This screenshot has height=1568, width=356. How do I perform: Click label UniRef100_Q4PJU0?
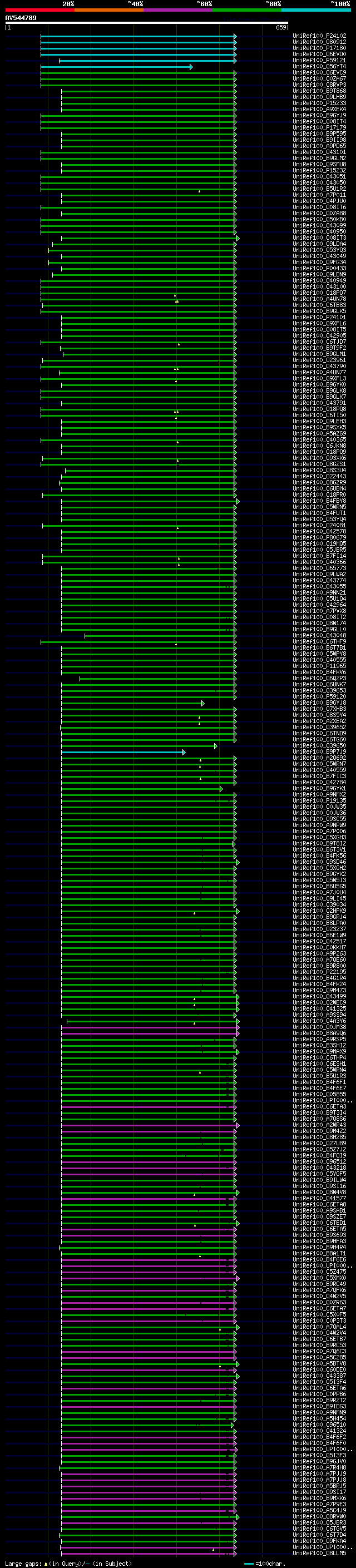(x=319, y=201)
